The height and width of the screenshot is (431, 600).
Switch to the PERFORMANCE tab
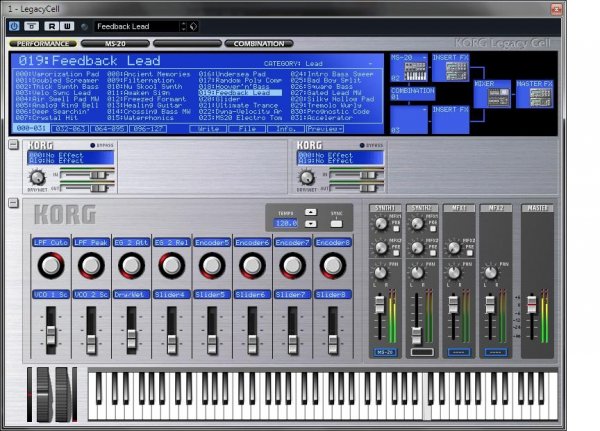(x=43, y=44)
